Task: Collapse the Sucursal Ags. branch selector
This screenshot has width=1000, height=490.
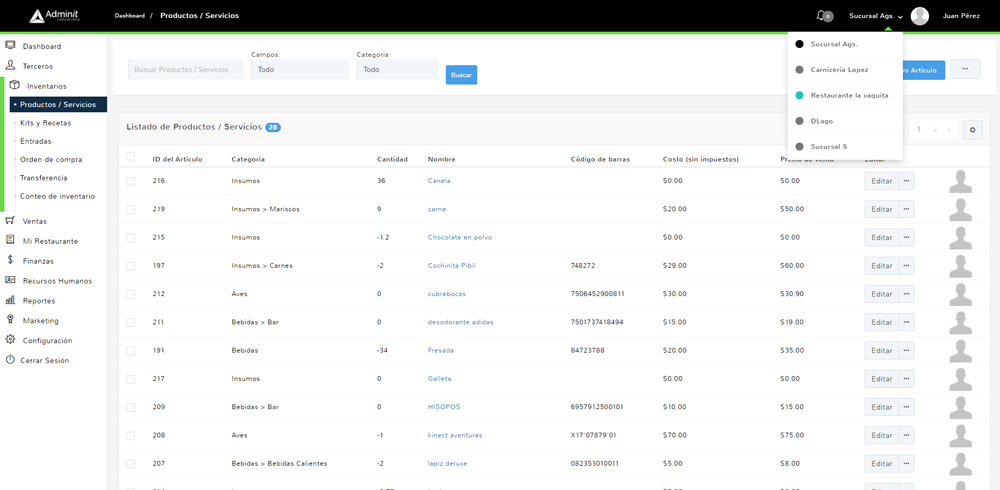Action: click(x=875, y=16)
